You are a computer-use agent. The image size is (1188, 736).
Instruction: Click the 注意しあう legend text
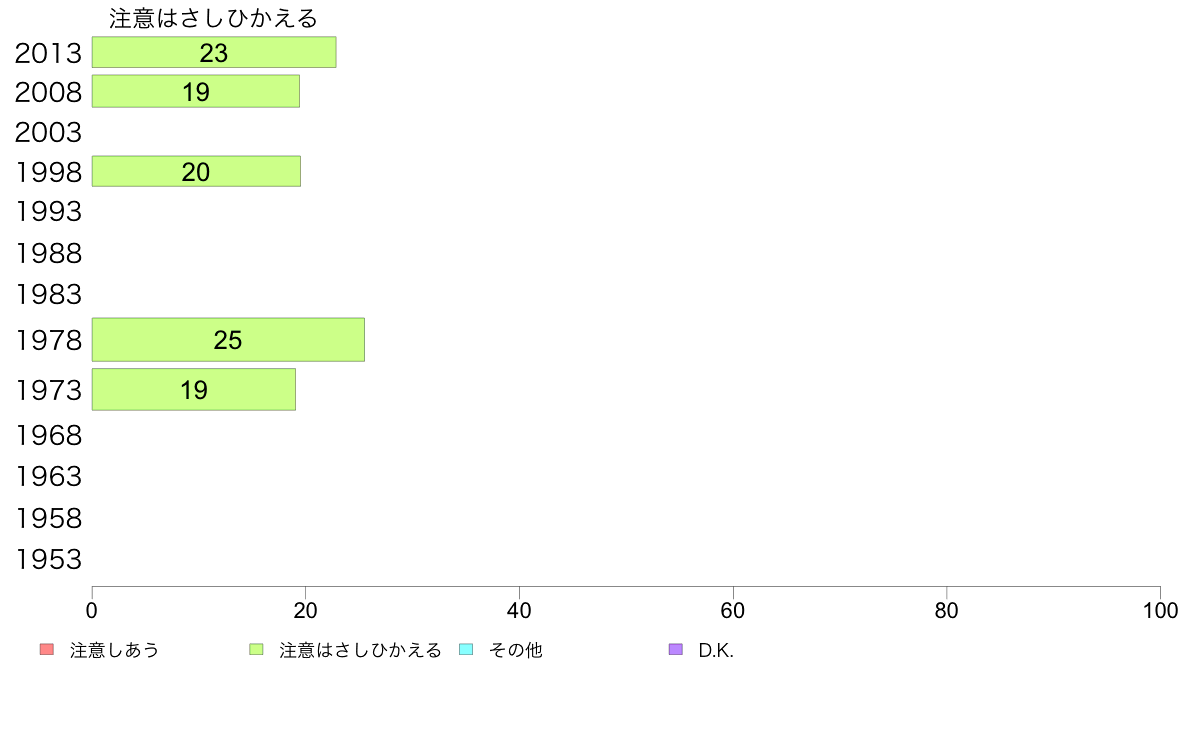[x=114, y=650]
